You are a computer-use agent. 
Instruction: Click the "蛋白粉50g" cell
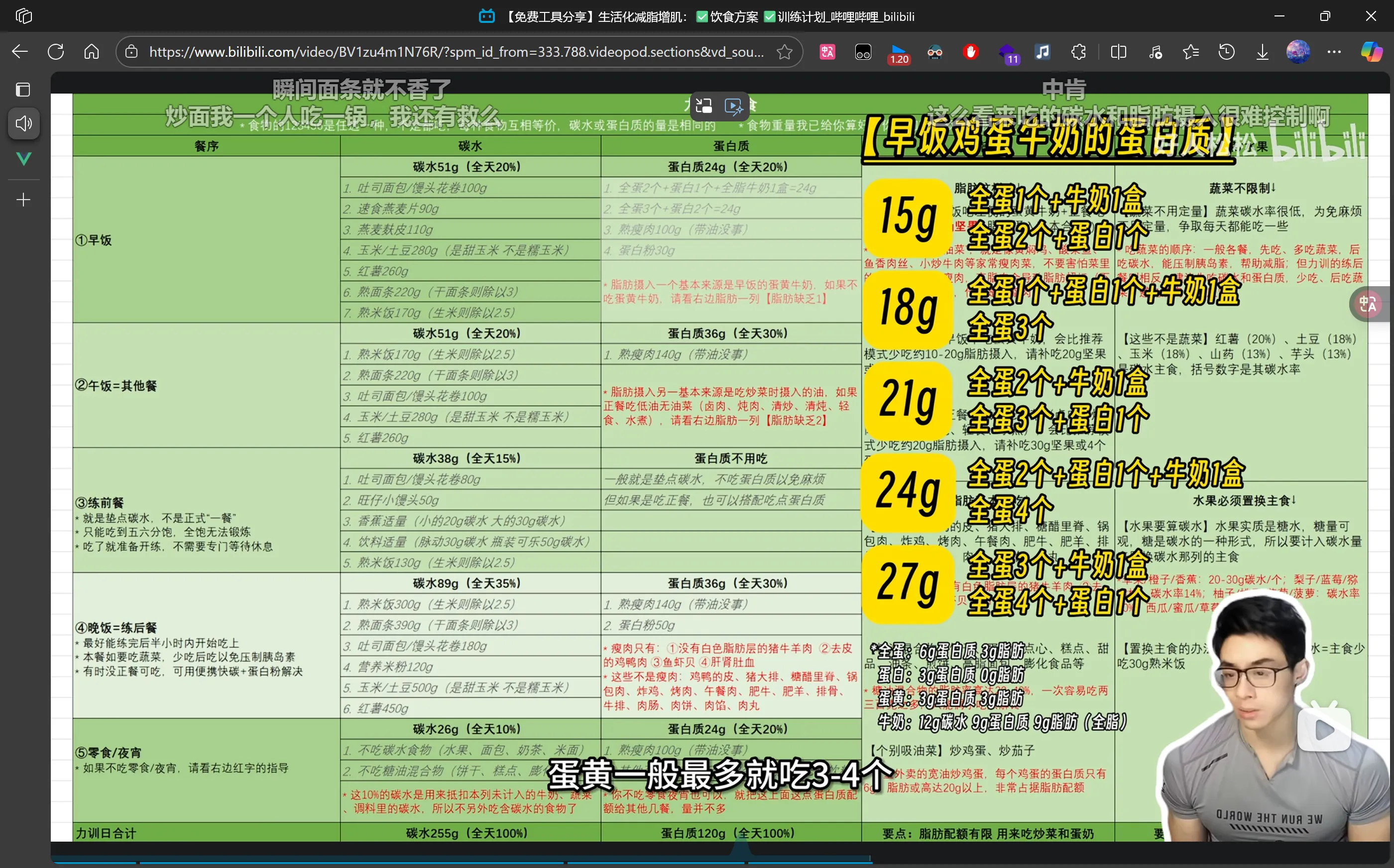(x=731, y=625)
